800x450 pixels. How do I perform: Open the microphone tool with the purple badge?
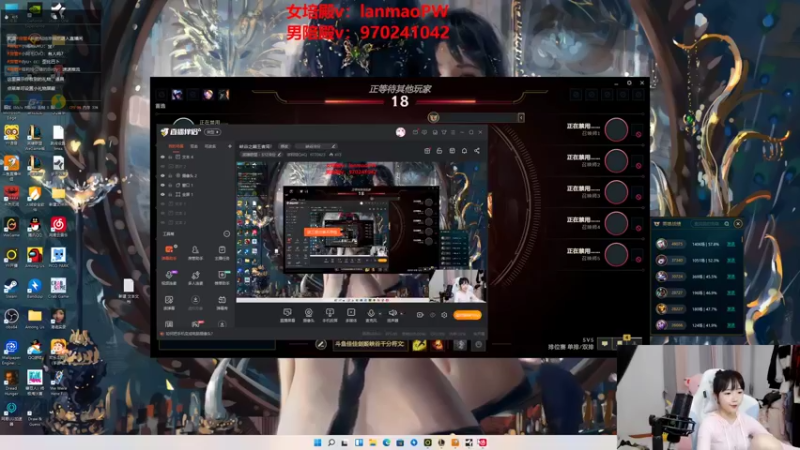coord(169,278)
